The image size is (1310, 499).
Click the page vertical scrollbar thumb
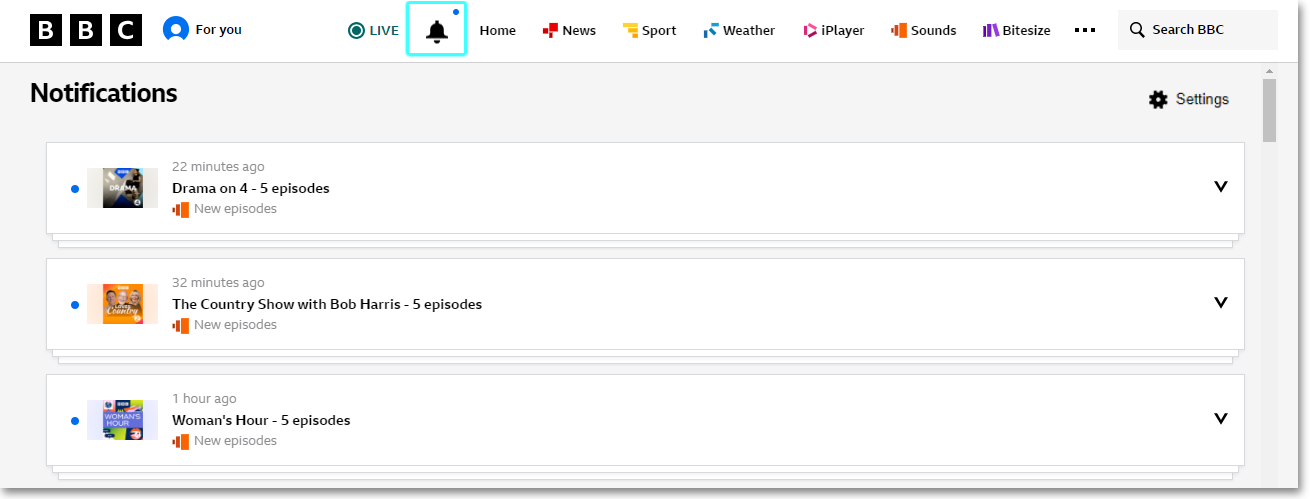tap(1270, 110)
